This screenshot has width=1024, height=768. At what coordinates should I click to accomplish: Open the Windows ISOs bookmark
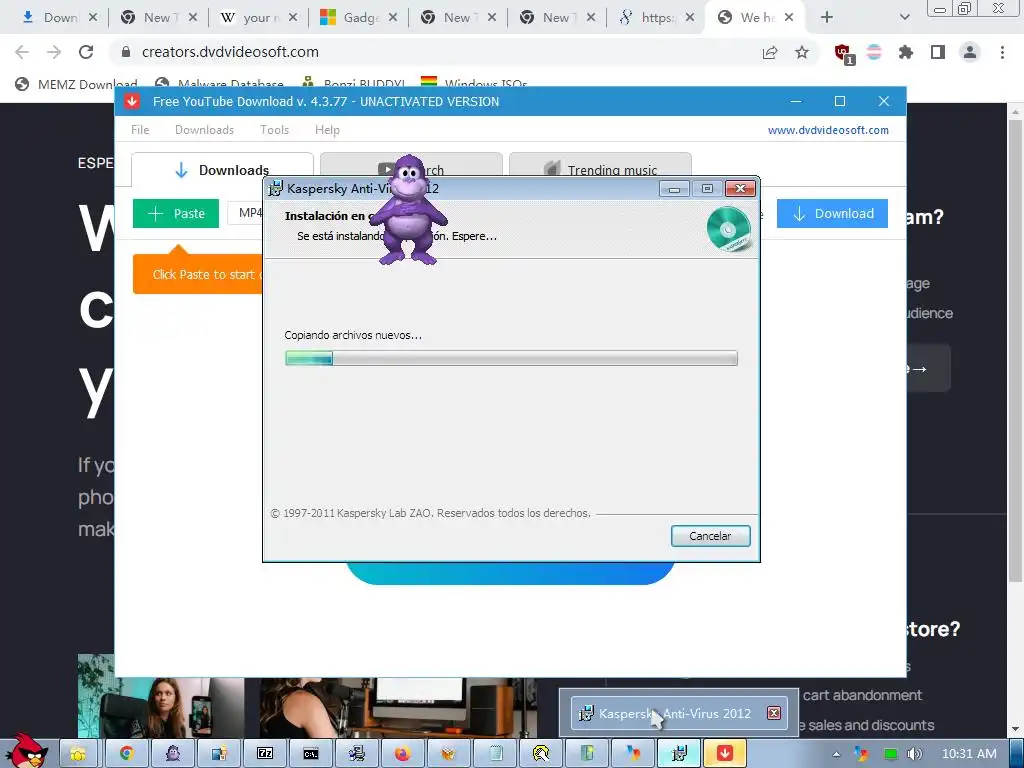[474, 84]
